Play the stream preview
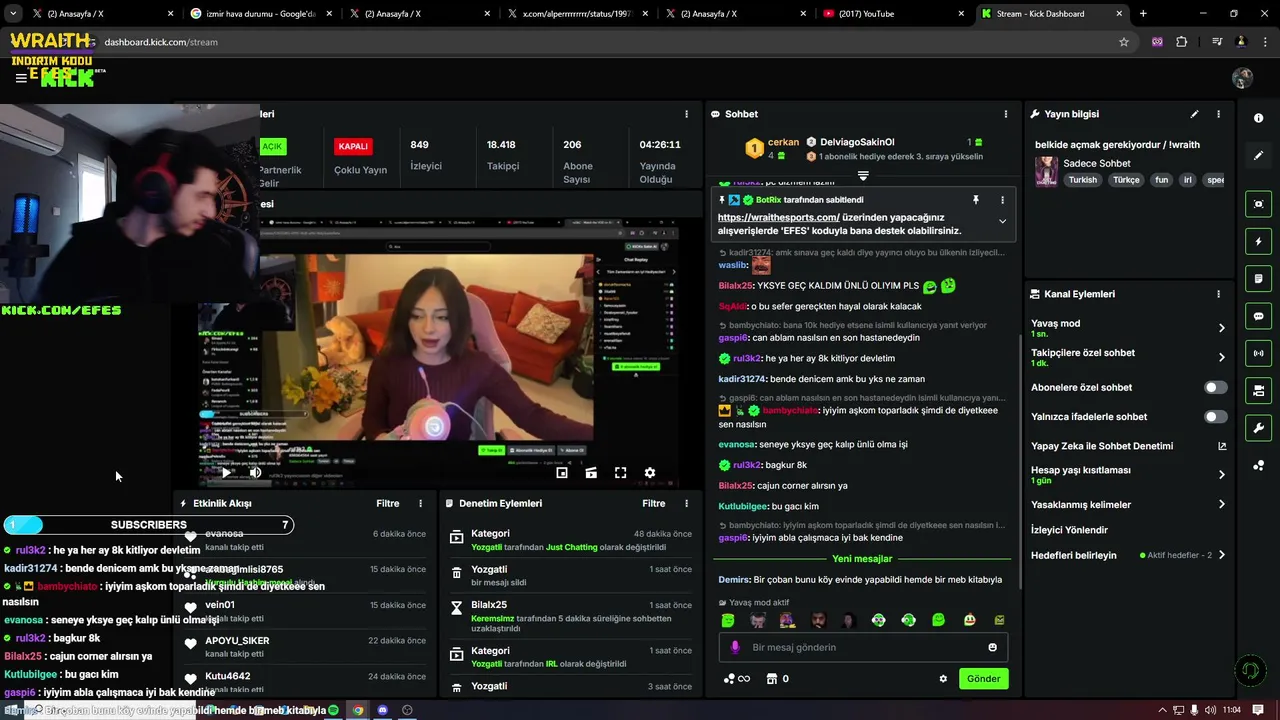 [x=226, y=473]
